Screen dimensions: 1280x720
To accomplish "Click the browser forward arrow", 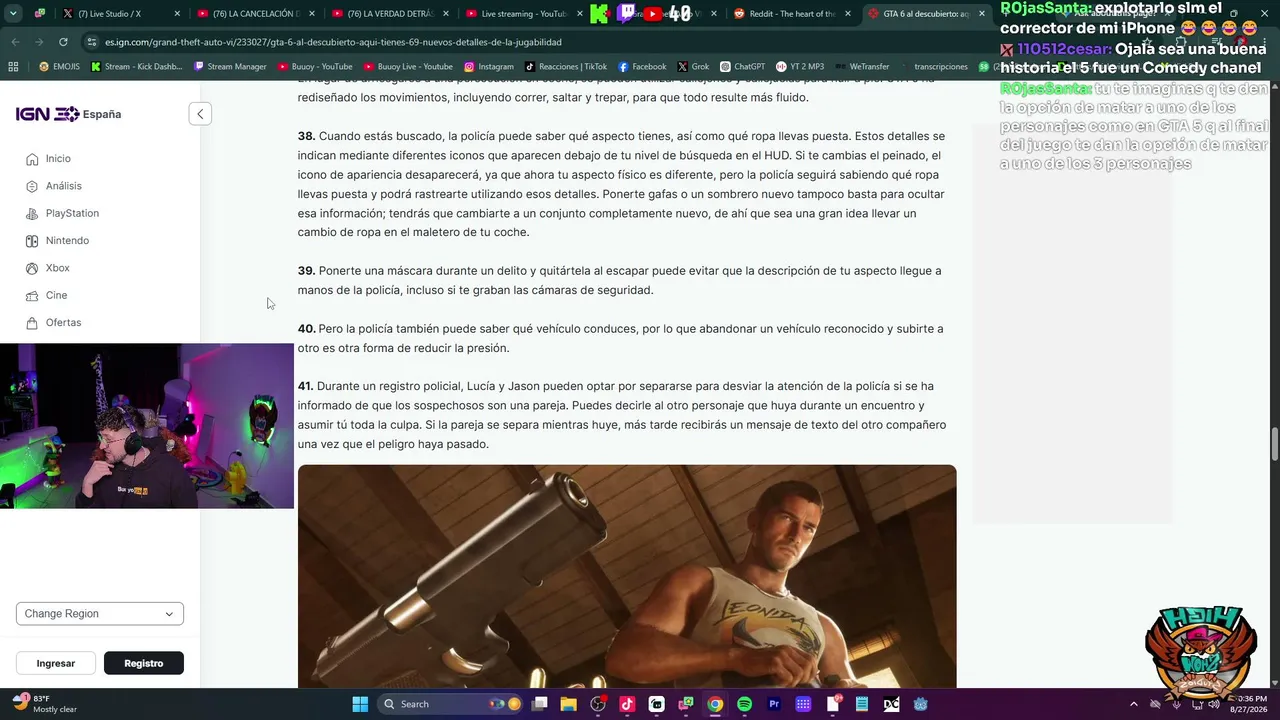I will click(x=39, y=42).
